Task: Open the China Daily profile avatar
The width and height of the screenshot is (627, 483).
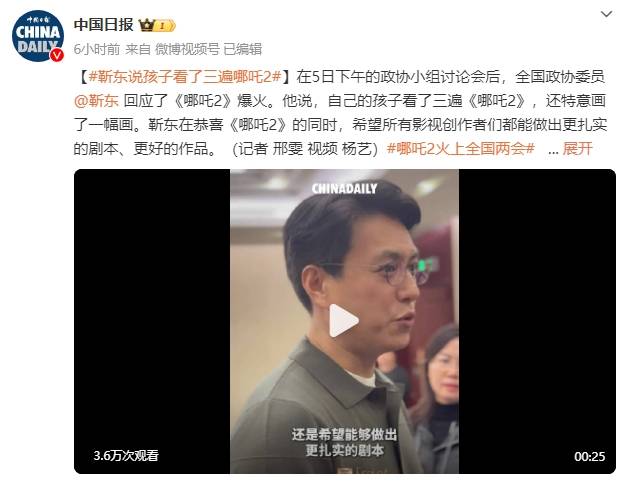Action: (x=38, y=36)
